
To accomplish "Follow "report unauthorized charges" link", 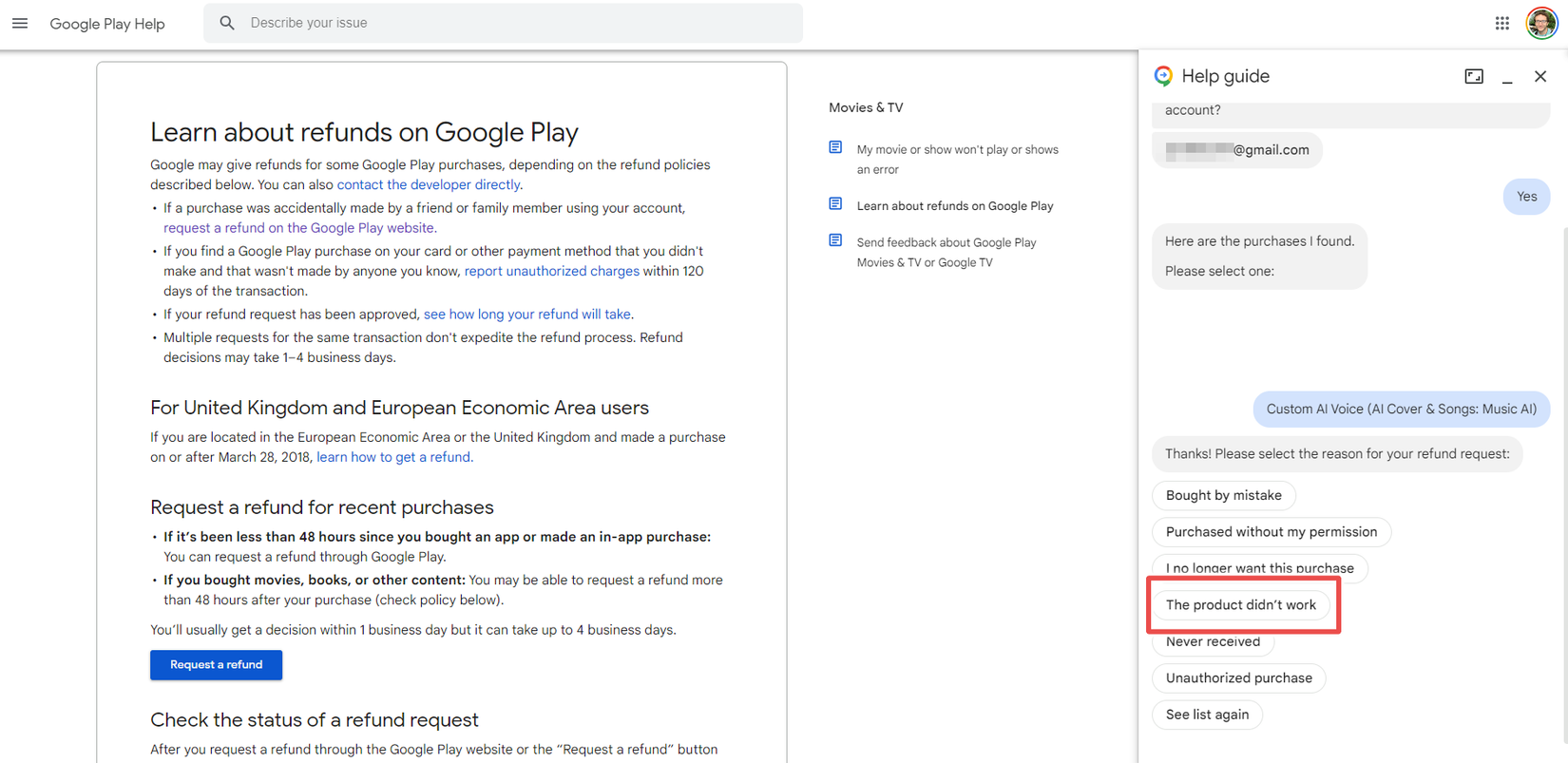I will (x=551, y=272).
